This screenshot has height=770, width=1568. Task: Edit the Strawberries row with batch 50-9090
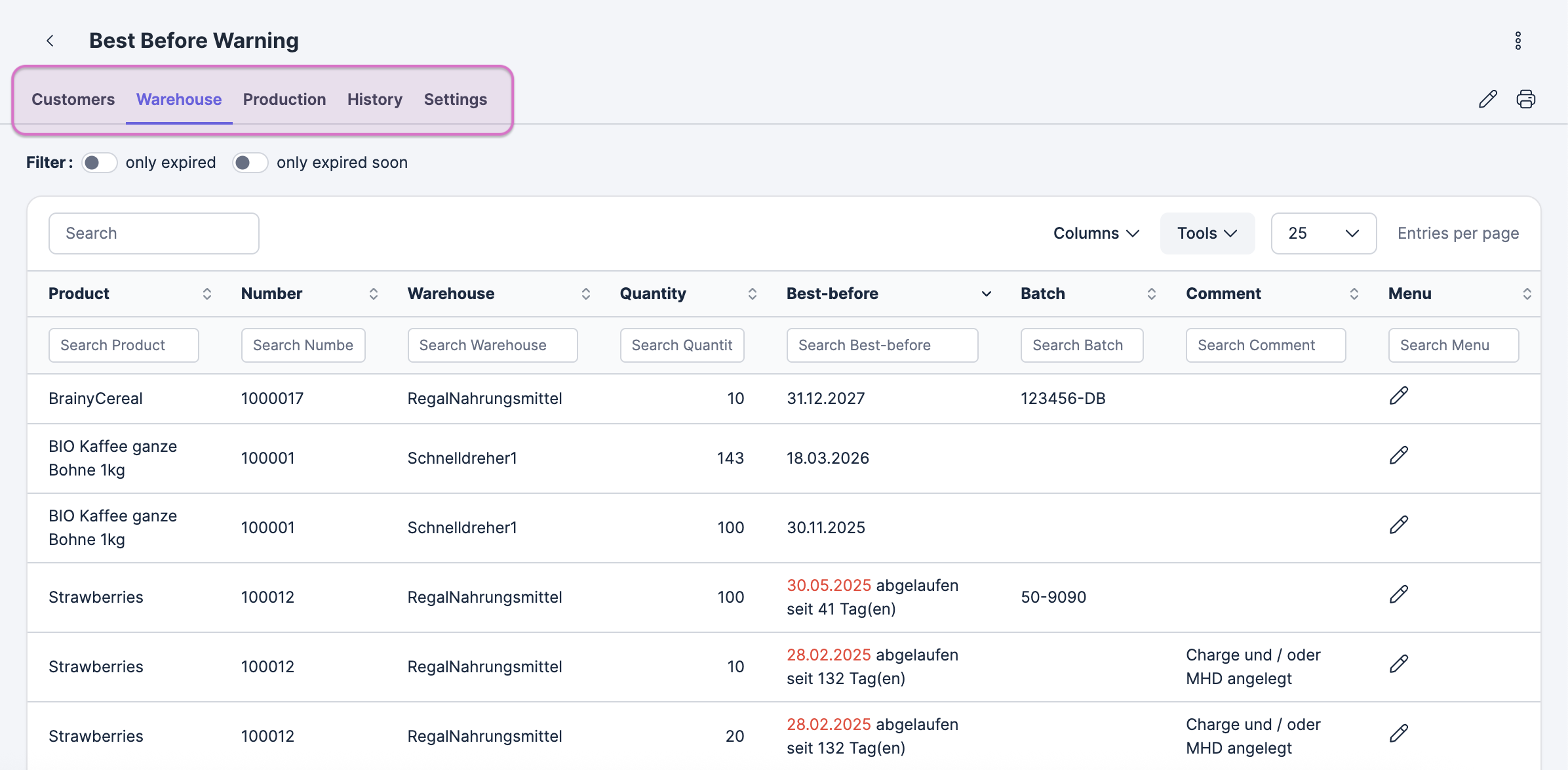1398,594
